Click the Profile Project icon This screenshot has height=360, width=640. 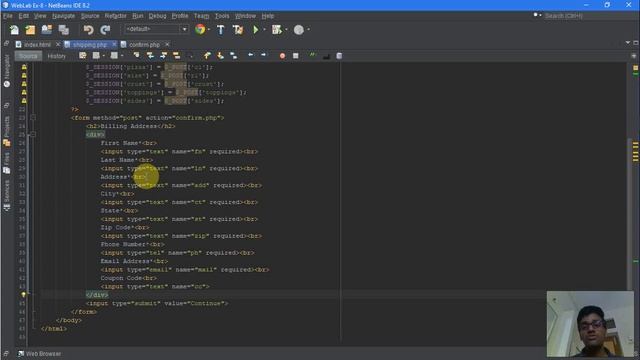pos(299,29)
